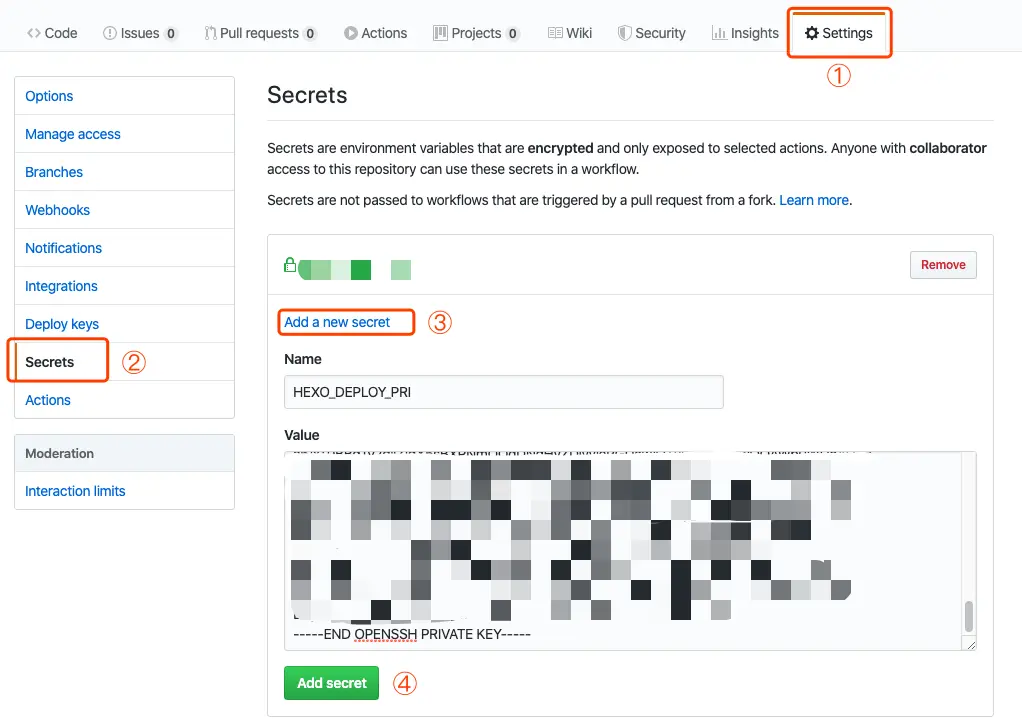
Task: Click the Actions play icon
Action: (x=351, y=33)
